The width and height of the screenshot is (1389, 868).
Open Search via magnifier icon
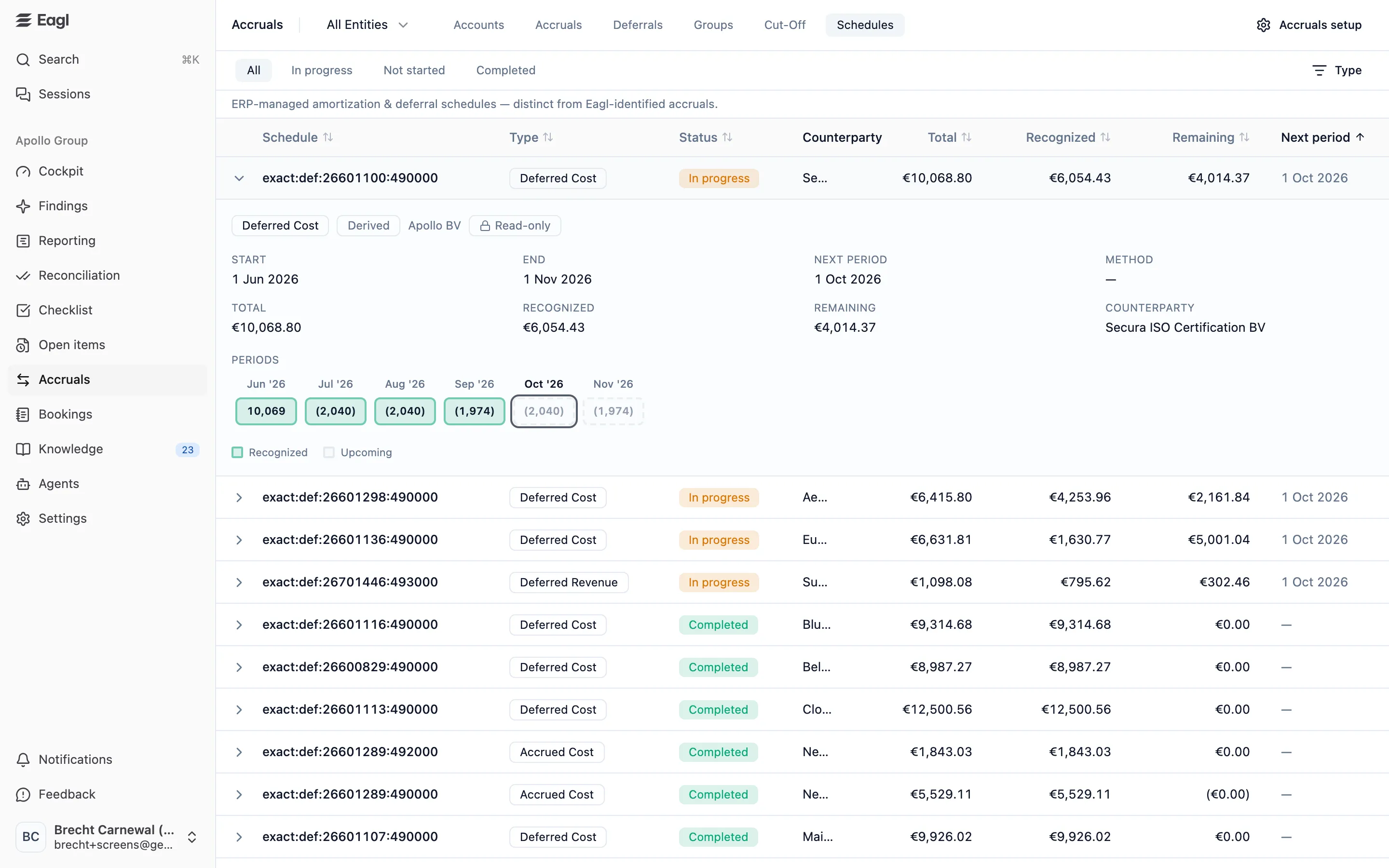click(x=23, y=60)
